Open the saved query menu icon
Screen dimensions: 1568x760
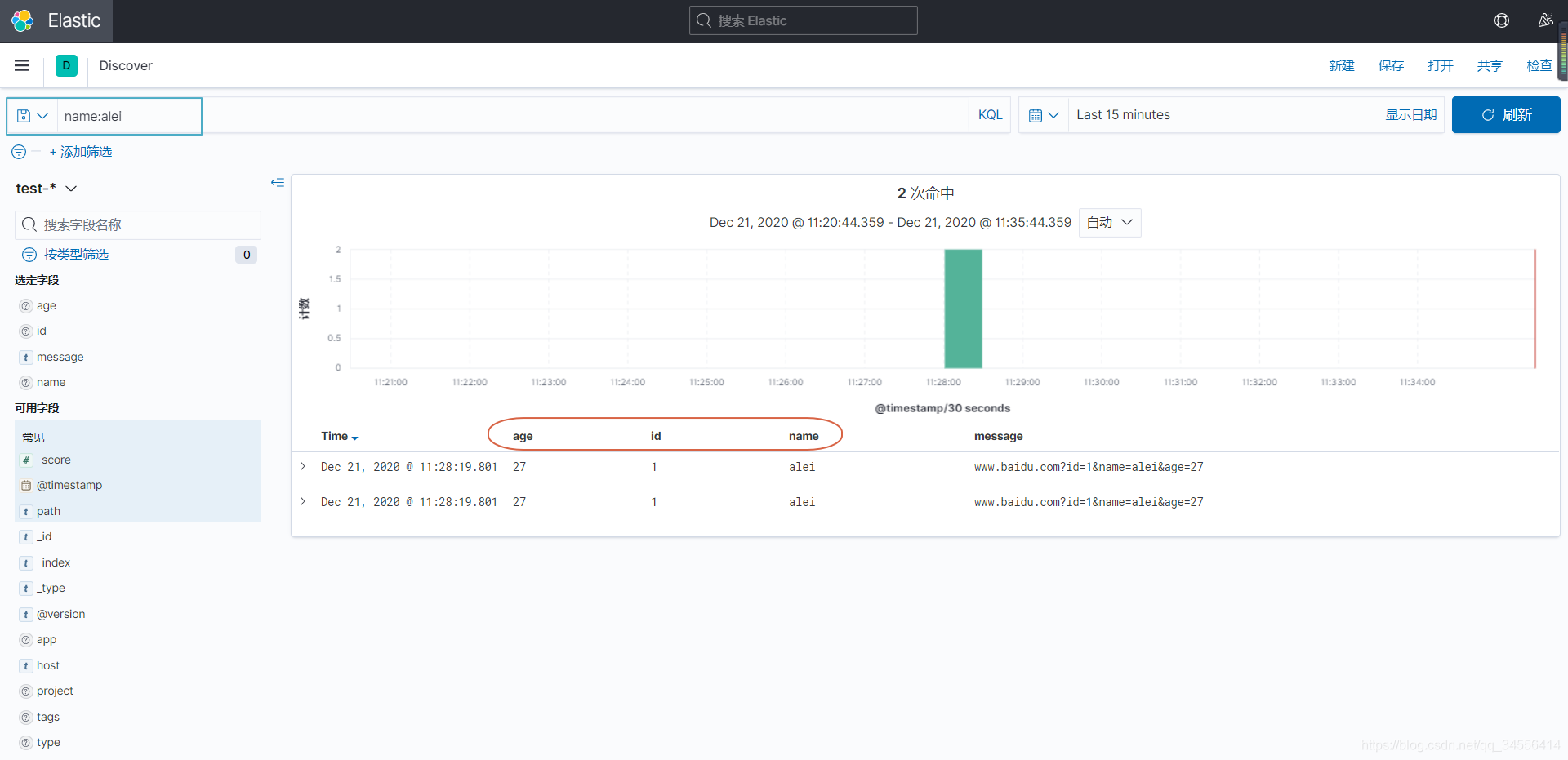point(33,116)
